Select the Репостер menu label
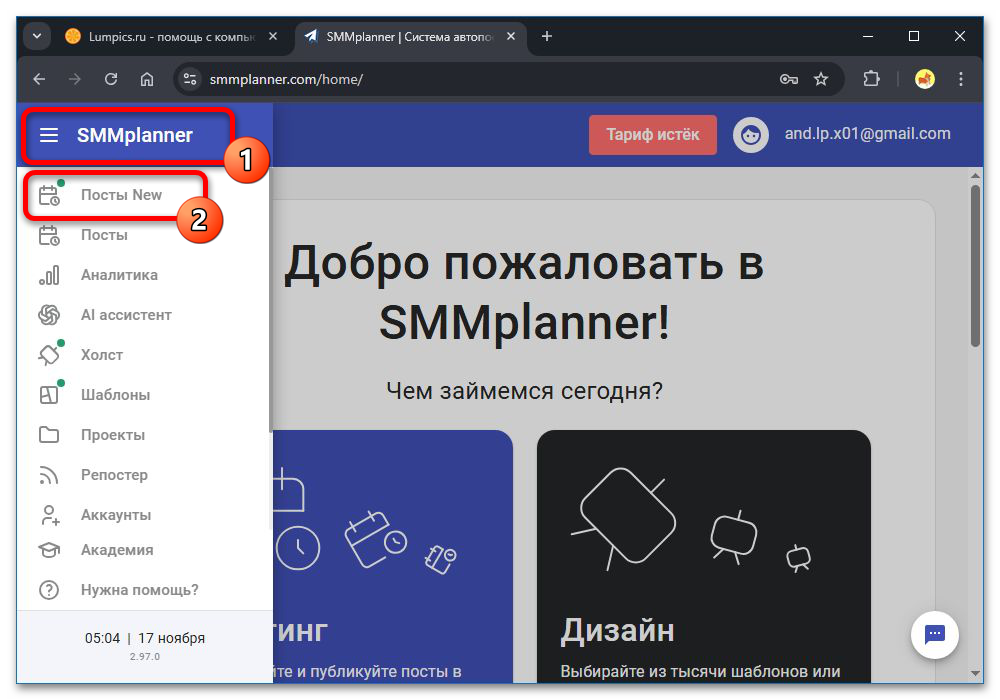 click(114, 475)
